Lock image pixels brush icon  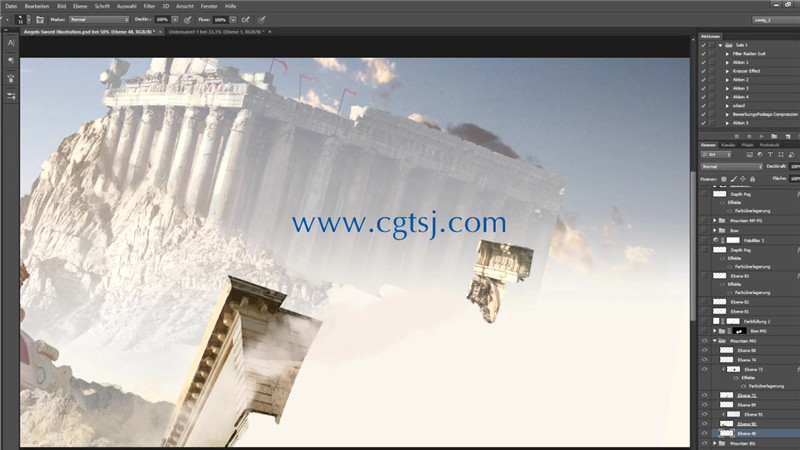click(733, 179)
